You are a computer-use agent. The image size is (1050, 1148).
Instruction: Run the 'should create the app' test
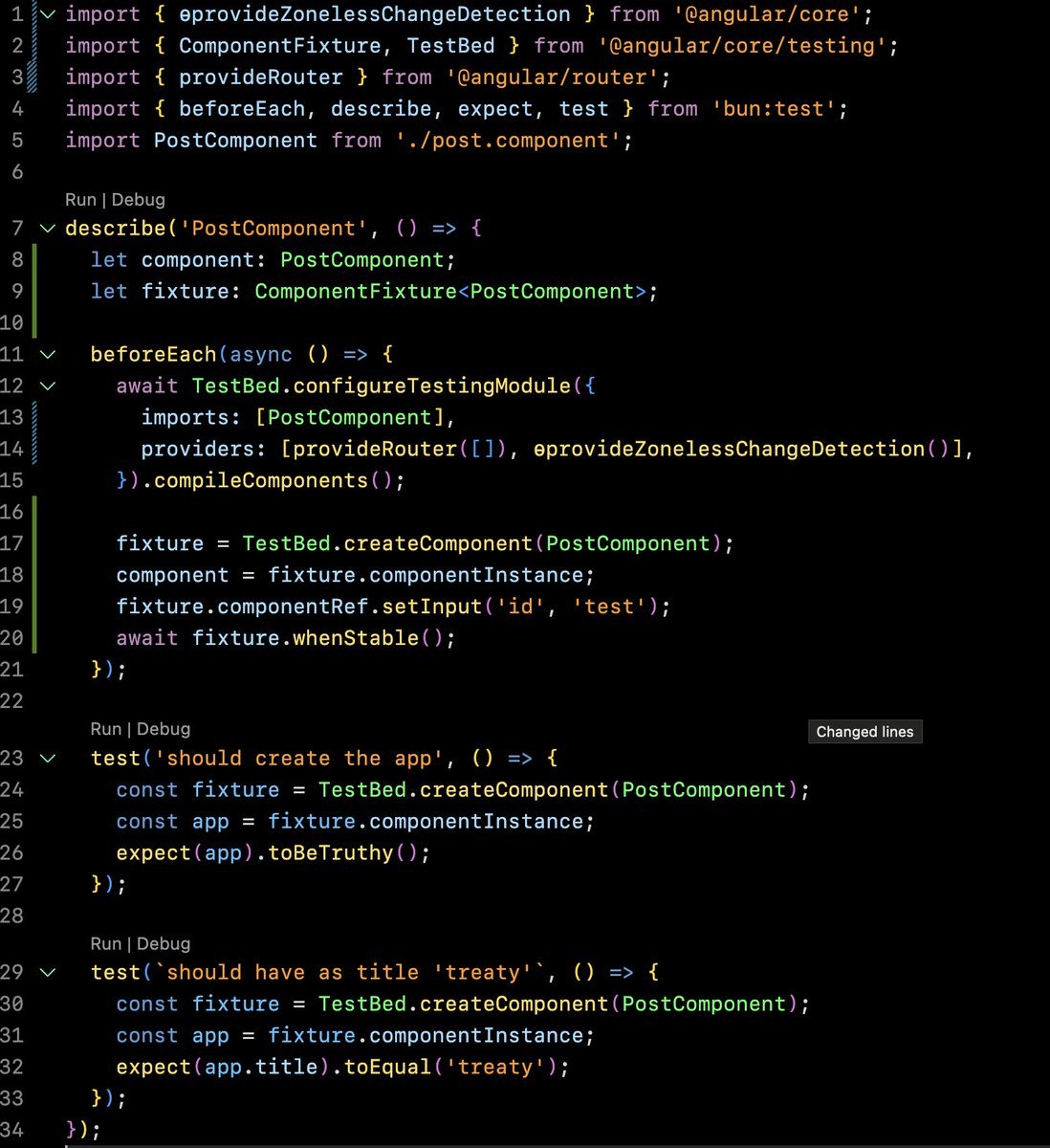coord(106,729)
